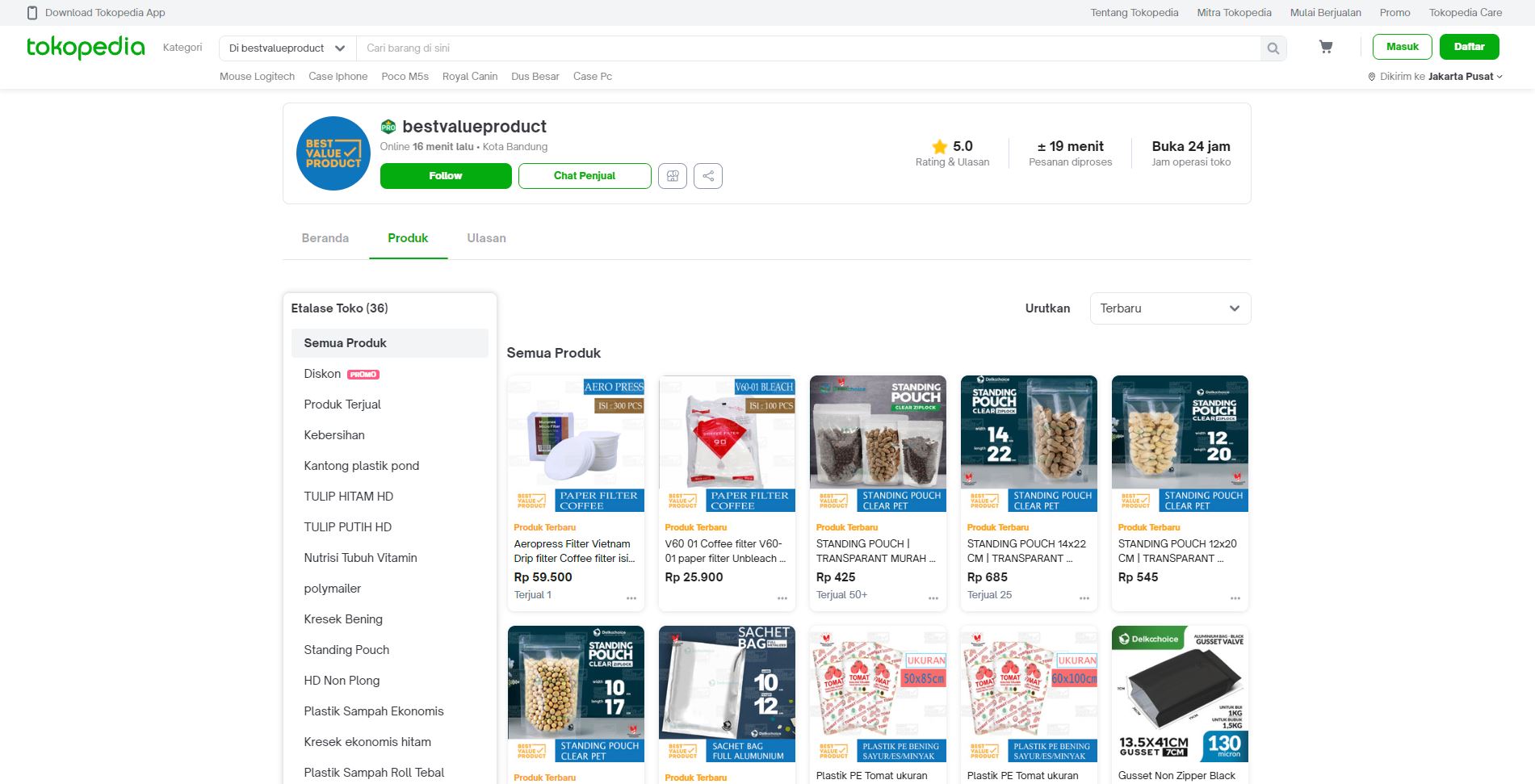Open three-dot menu on STANDING POUCH TRANSPARANT MURAH card
Viewport: 1535px width, 784px height.
click(933, 598)
